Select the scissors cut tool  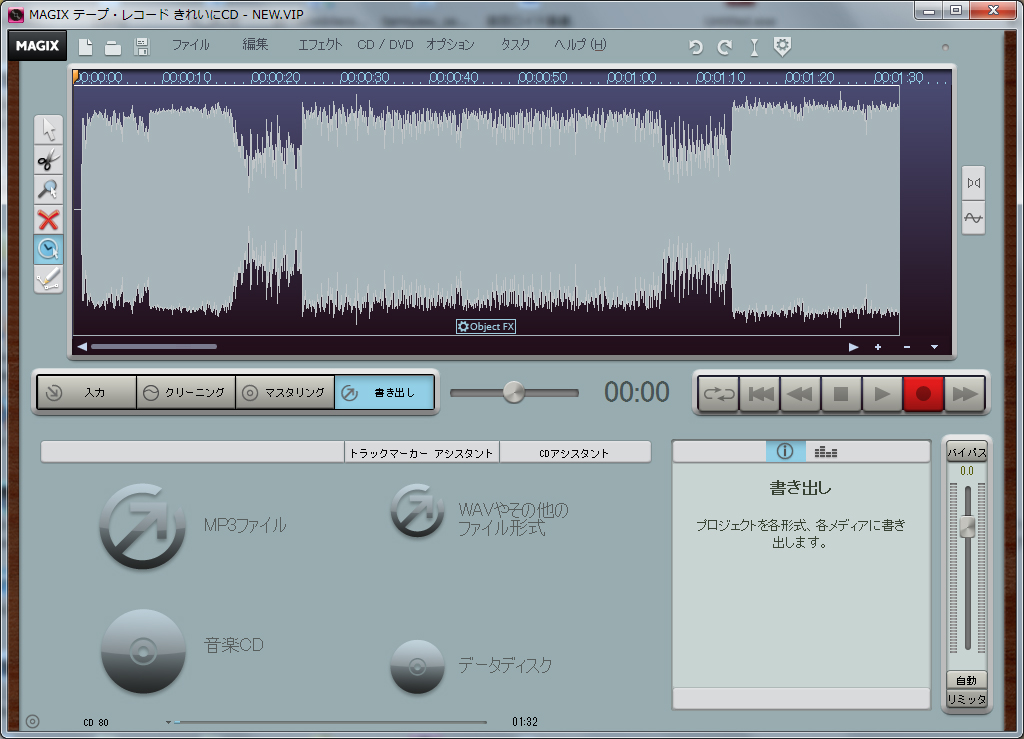pyautogui.click(x=48, y=159)
